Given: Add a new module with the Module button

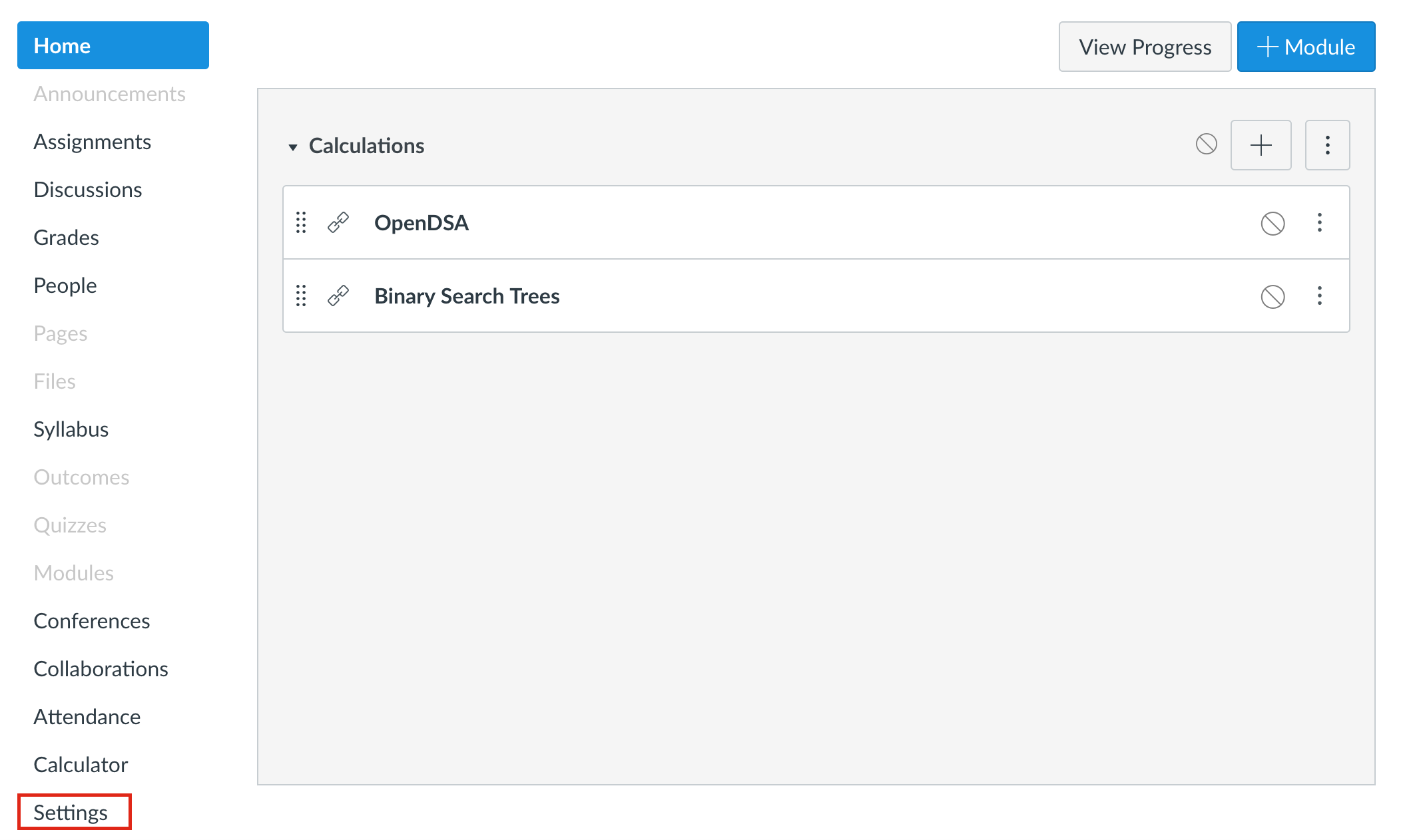Looking at the screenshot, I should 1306,47.
